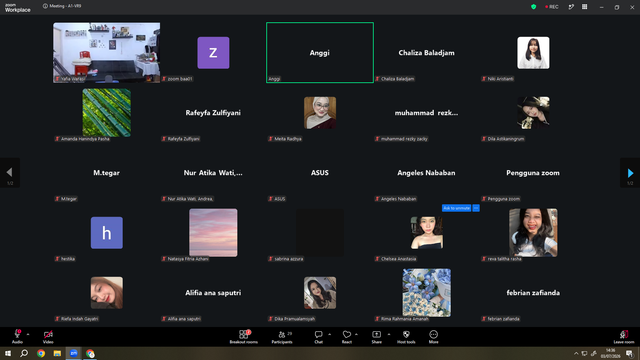
Task: Click the Share screen icon
Action: [x=376, y=337]
